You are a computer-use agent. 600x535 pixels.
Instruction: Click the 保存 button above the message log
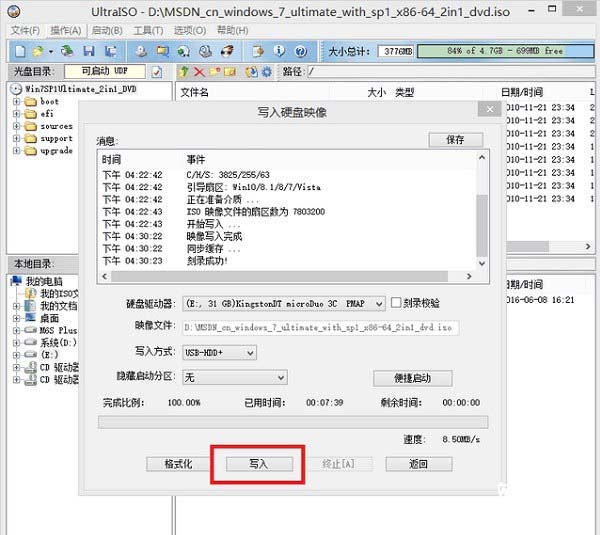pyautogui.click(x=455, y=140)
